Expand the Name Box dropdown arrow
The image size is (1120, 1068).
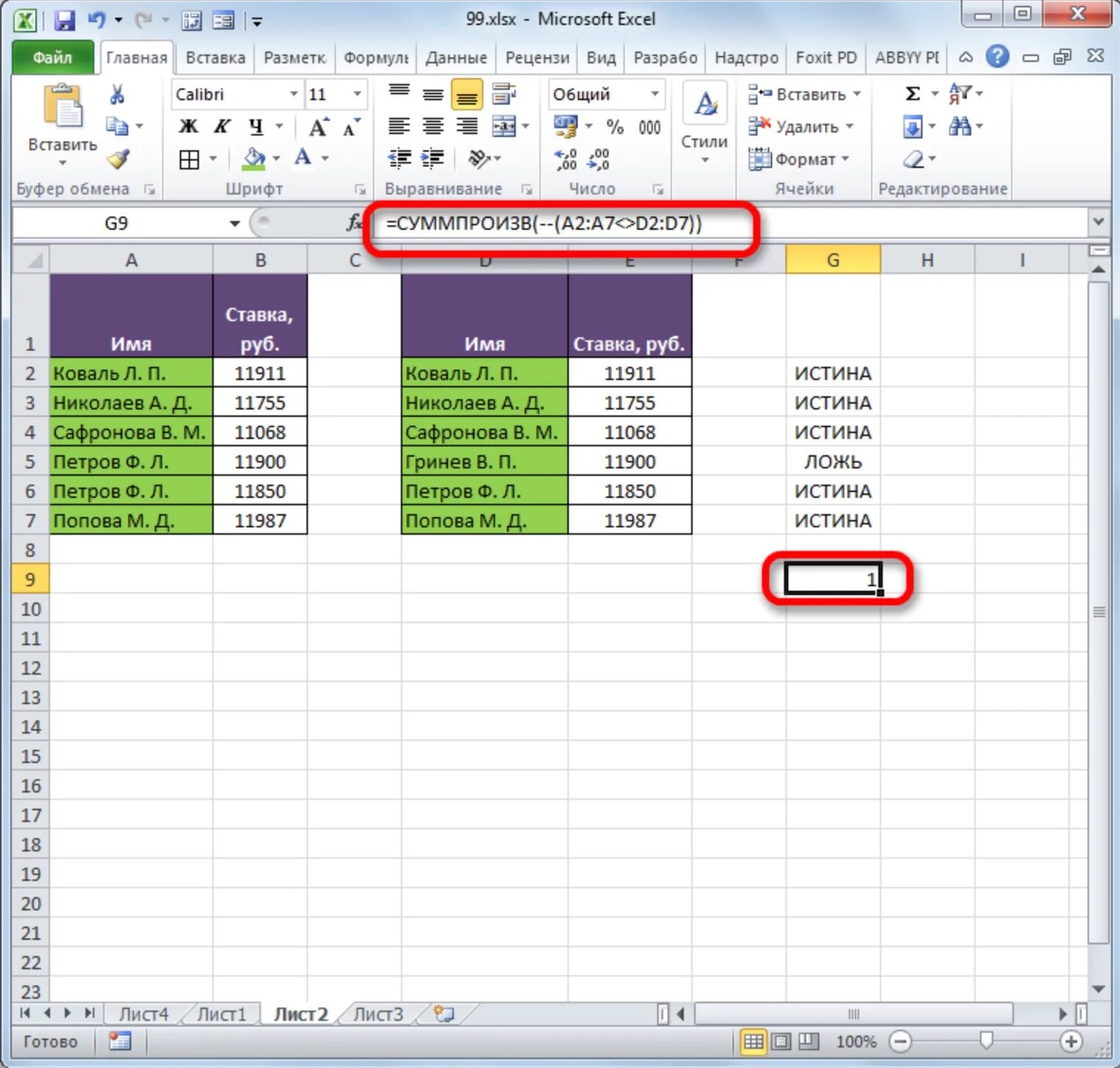click(234, 222)
